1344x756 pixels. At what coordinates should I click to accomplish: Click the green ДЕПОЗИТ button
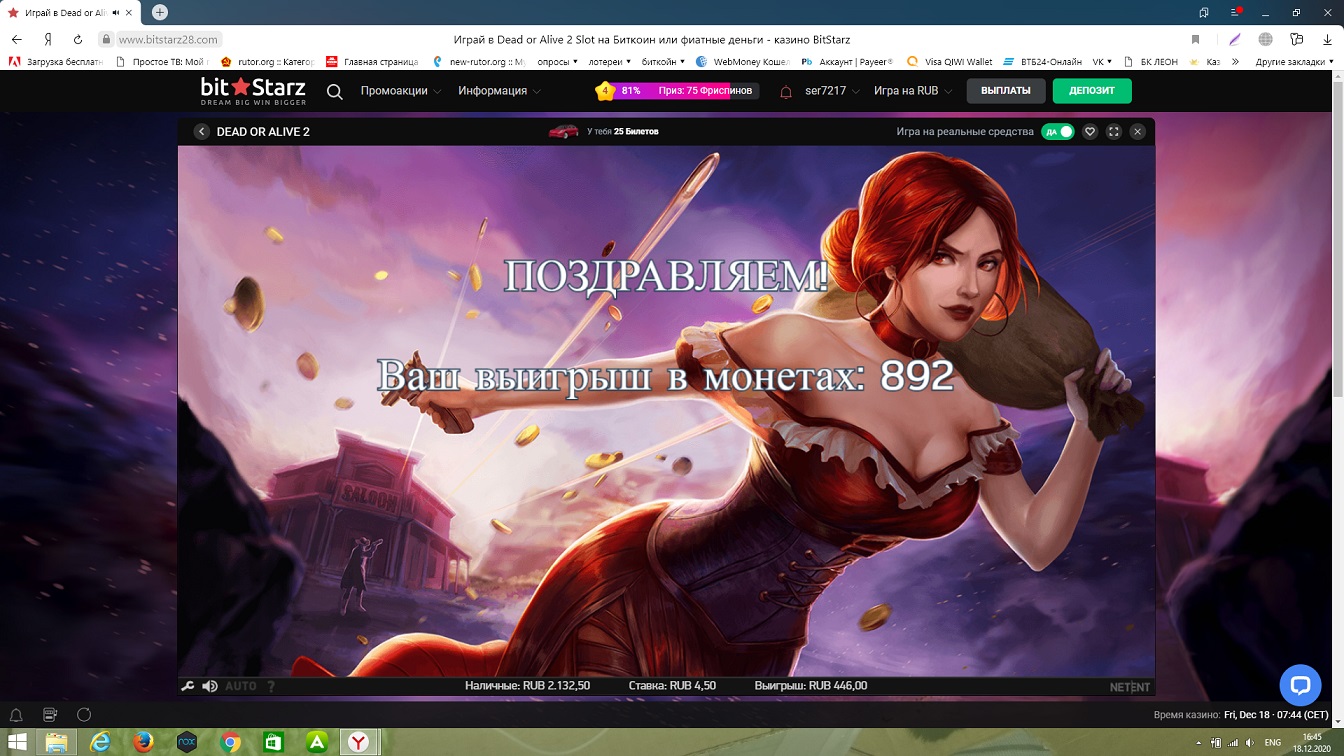coord(1092,91)
